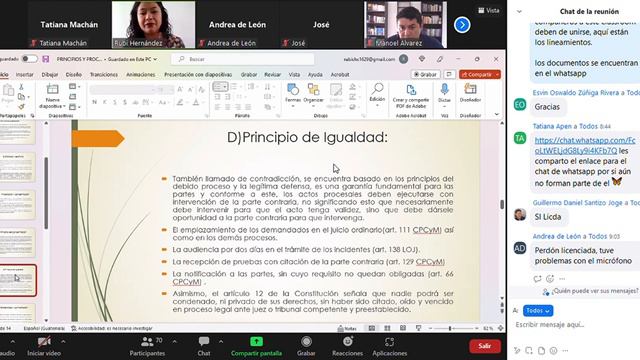Click the Formas shapes icon
This screenshot has height=360, width=640.
[x=293, y=89]
